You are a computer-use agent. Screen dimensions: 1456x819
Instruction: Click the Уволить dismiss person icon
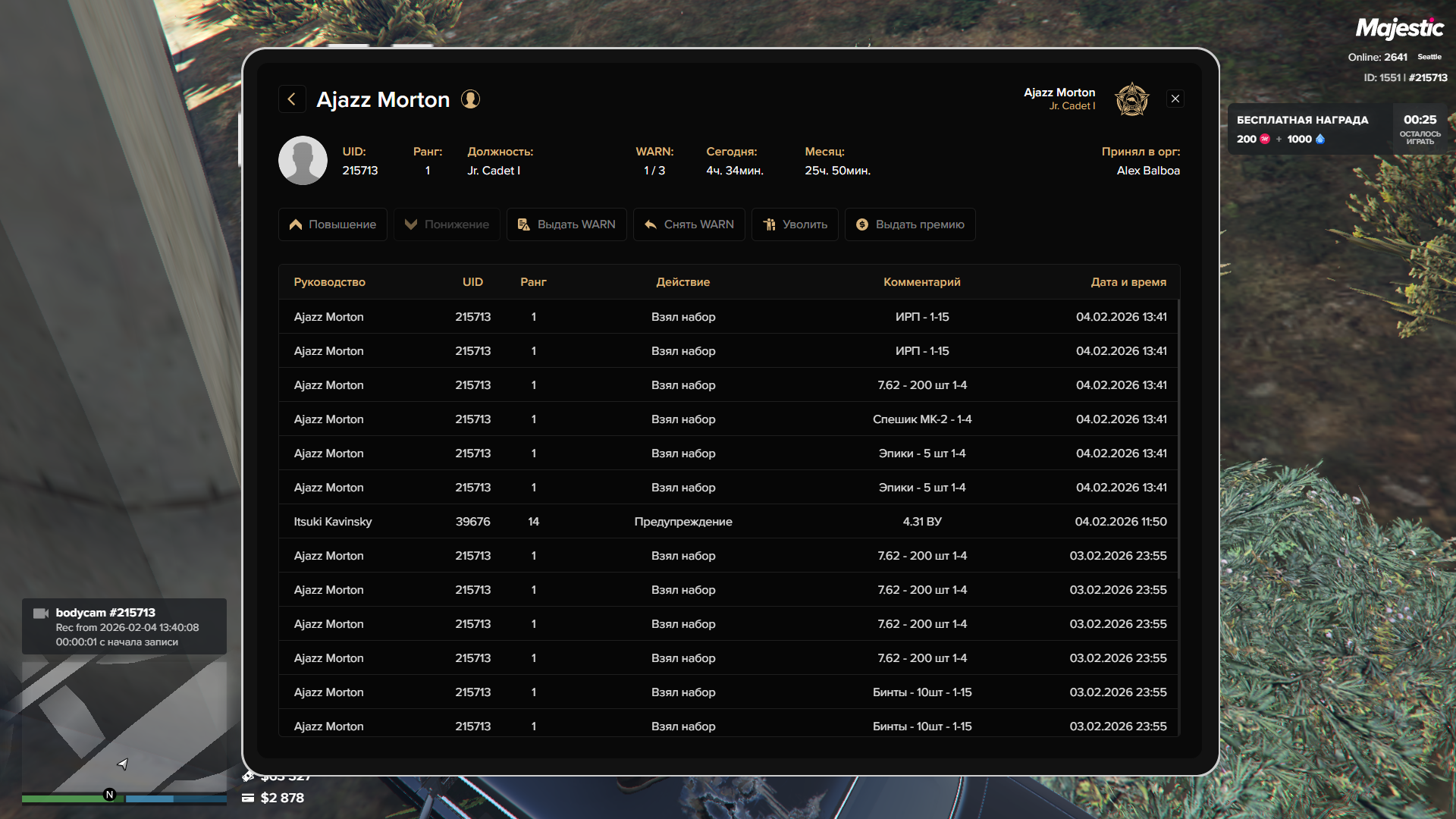tap(769, 224)
